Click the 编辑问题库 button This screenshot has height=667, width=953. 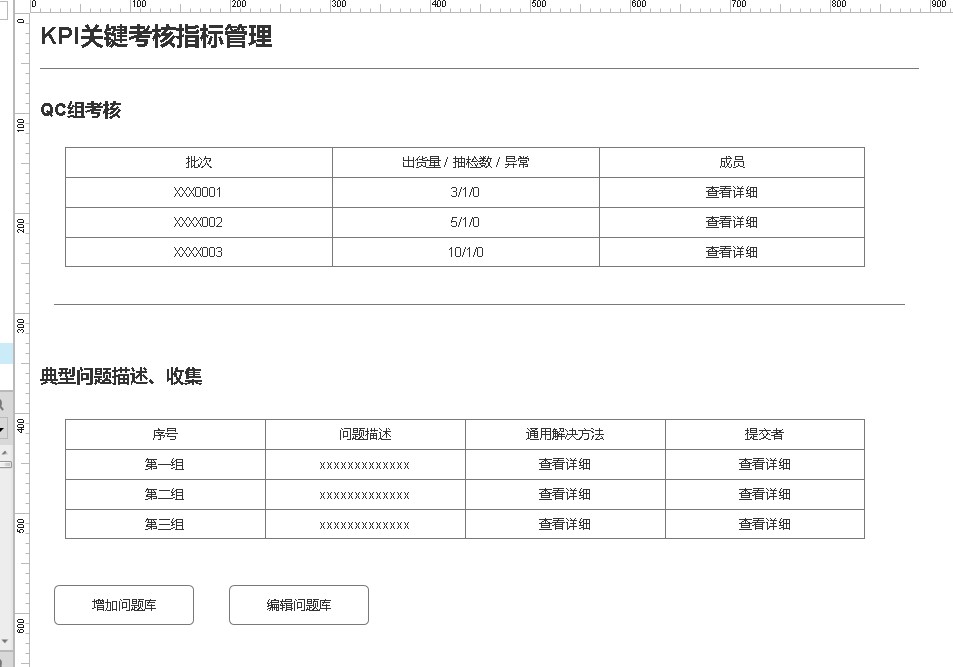pyautogui.click(x=299, y=605)
